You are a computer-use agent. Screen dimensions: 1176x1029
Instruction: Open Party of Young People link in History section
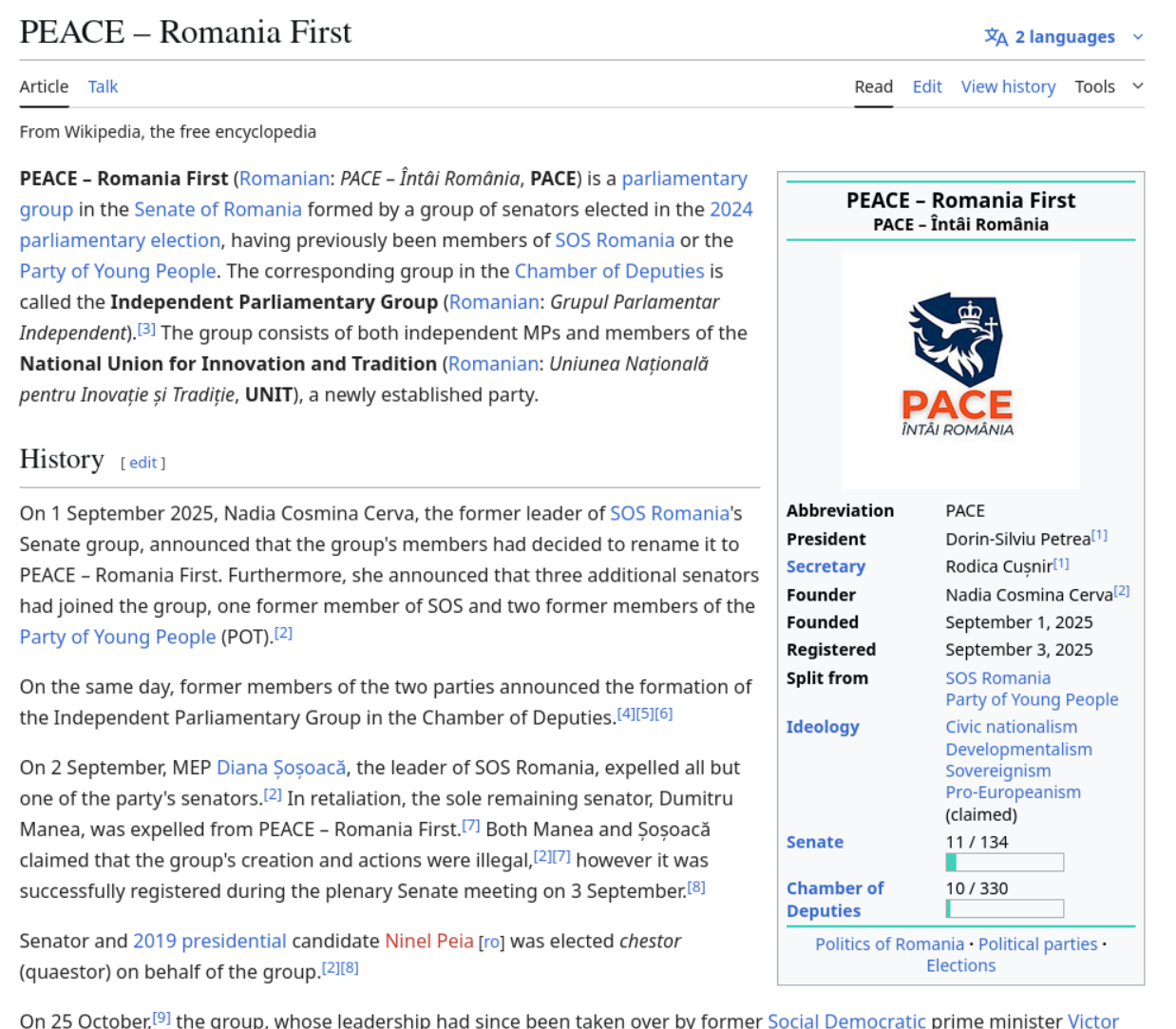118,637
